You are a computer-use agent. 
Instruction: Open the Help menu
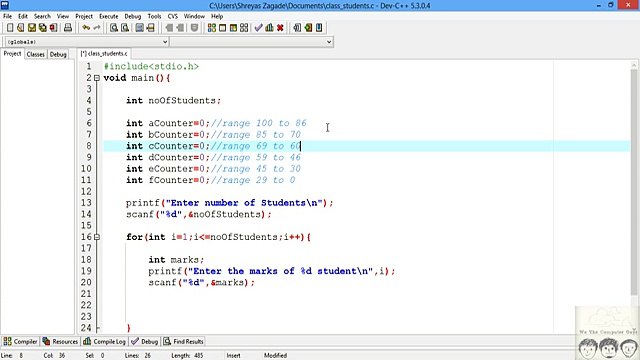point(217,16)
